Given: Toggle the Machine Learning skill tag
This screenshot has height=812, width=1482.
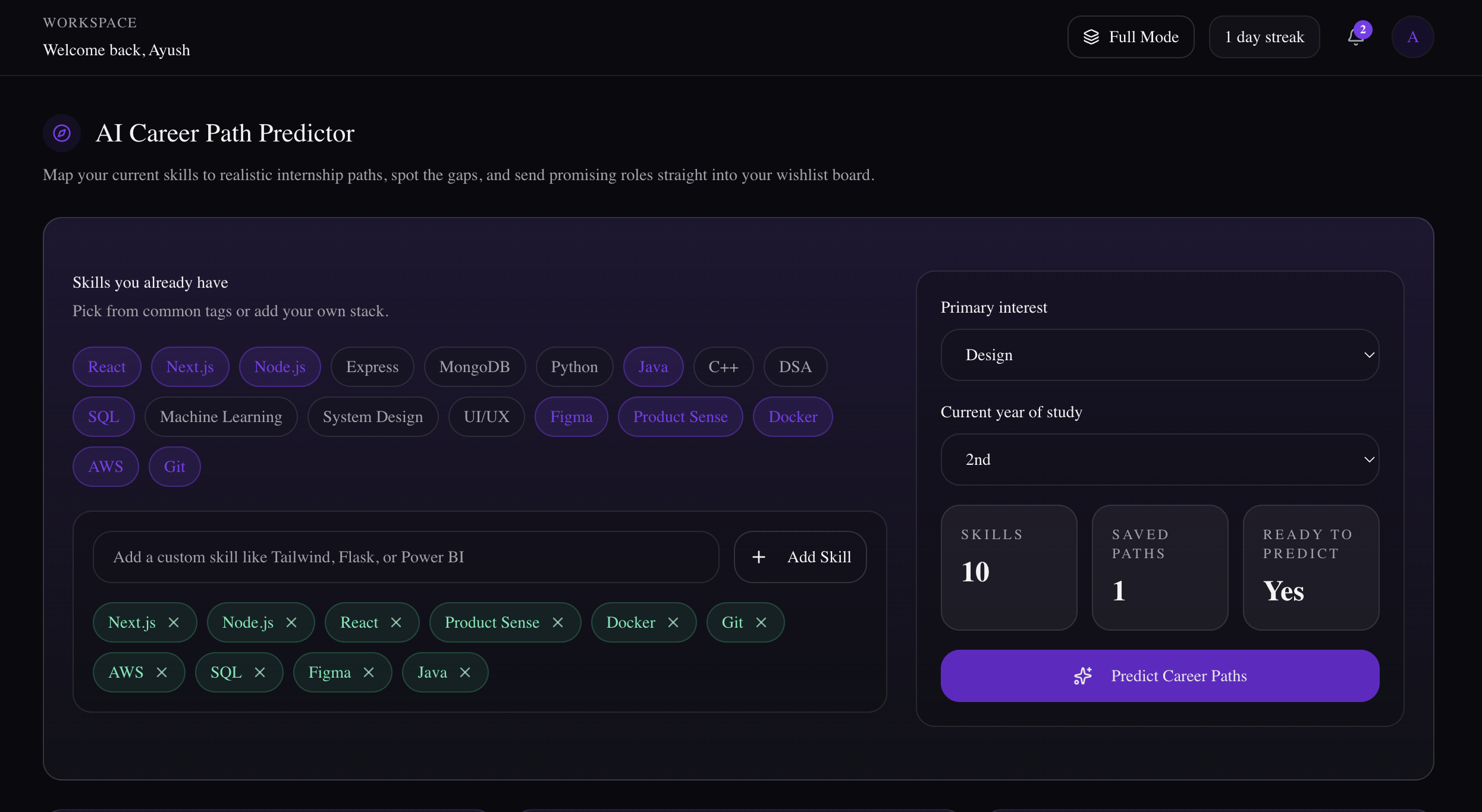Looking at the screenshot, I should 221,417.
